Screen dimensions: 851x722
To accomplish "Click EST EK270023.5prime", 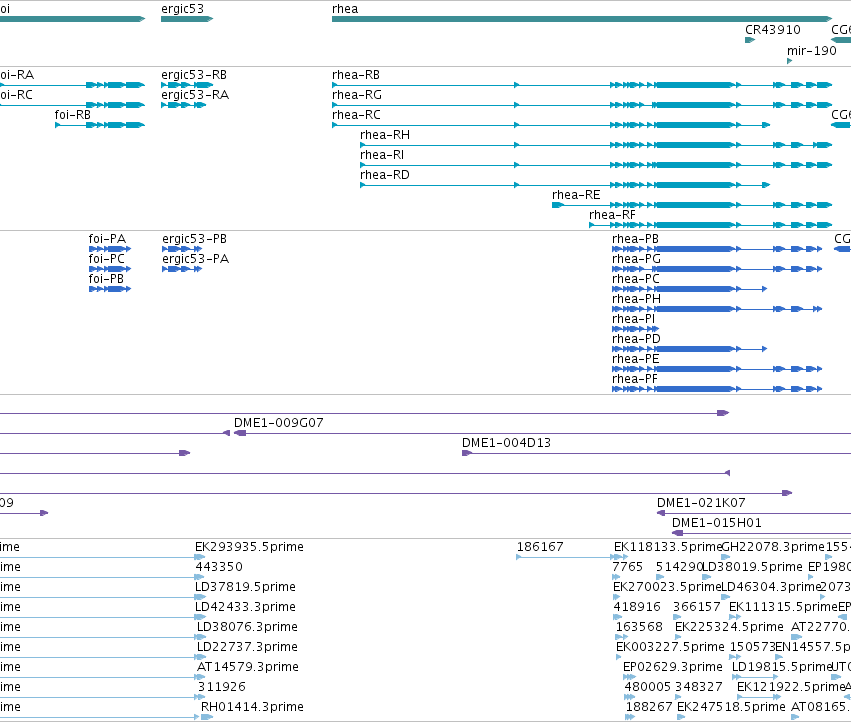I will 617,597.
